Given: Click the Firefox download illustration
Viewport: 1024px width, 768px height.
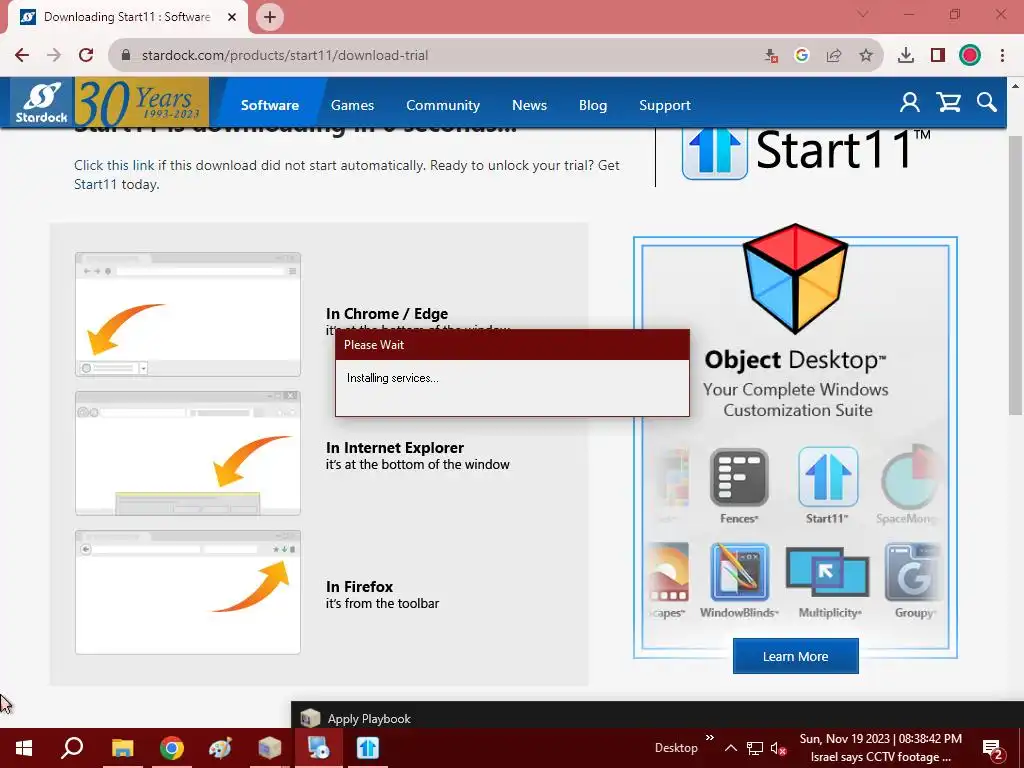Looking at the screenshot, I should pyautogui.click(x=188, y=592).
